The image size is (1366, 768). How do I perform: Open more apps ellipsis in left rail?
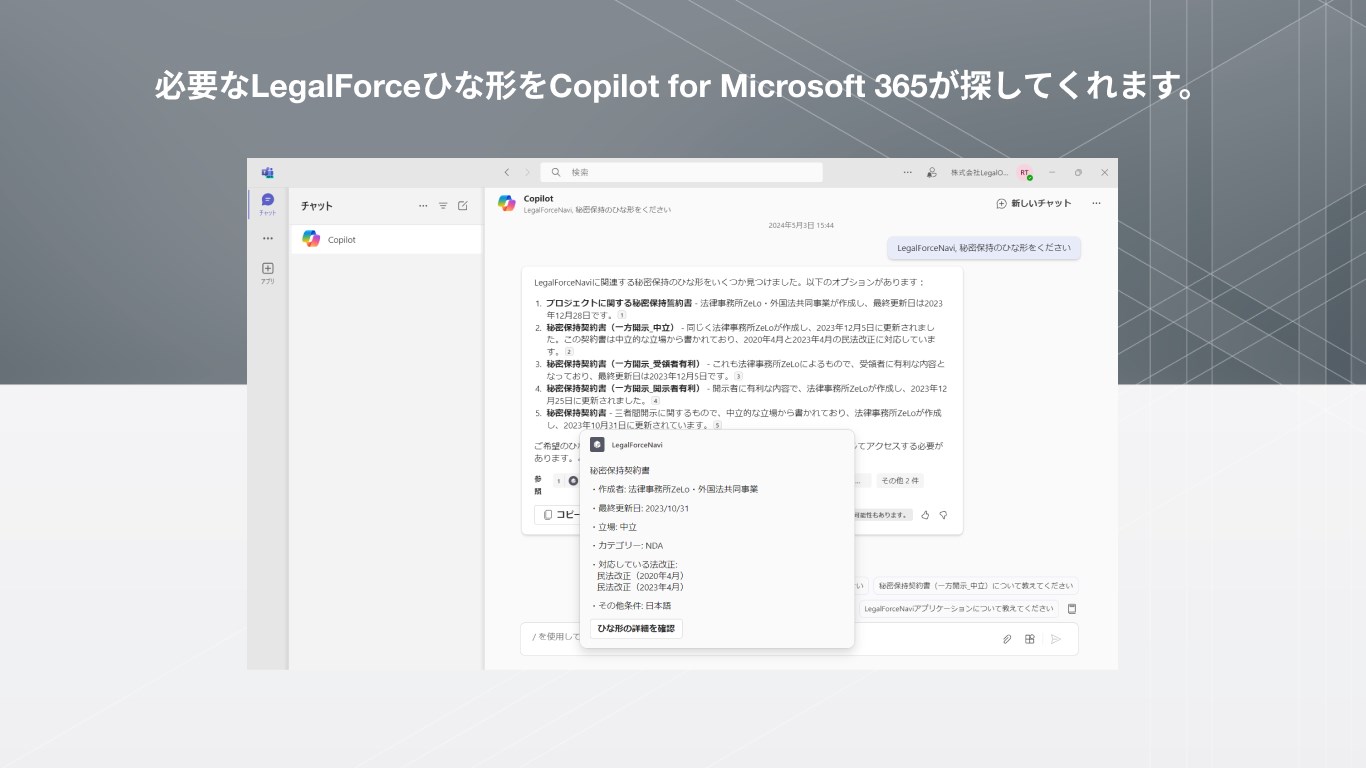[x=268, y=239]
